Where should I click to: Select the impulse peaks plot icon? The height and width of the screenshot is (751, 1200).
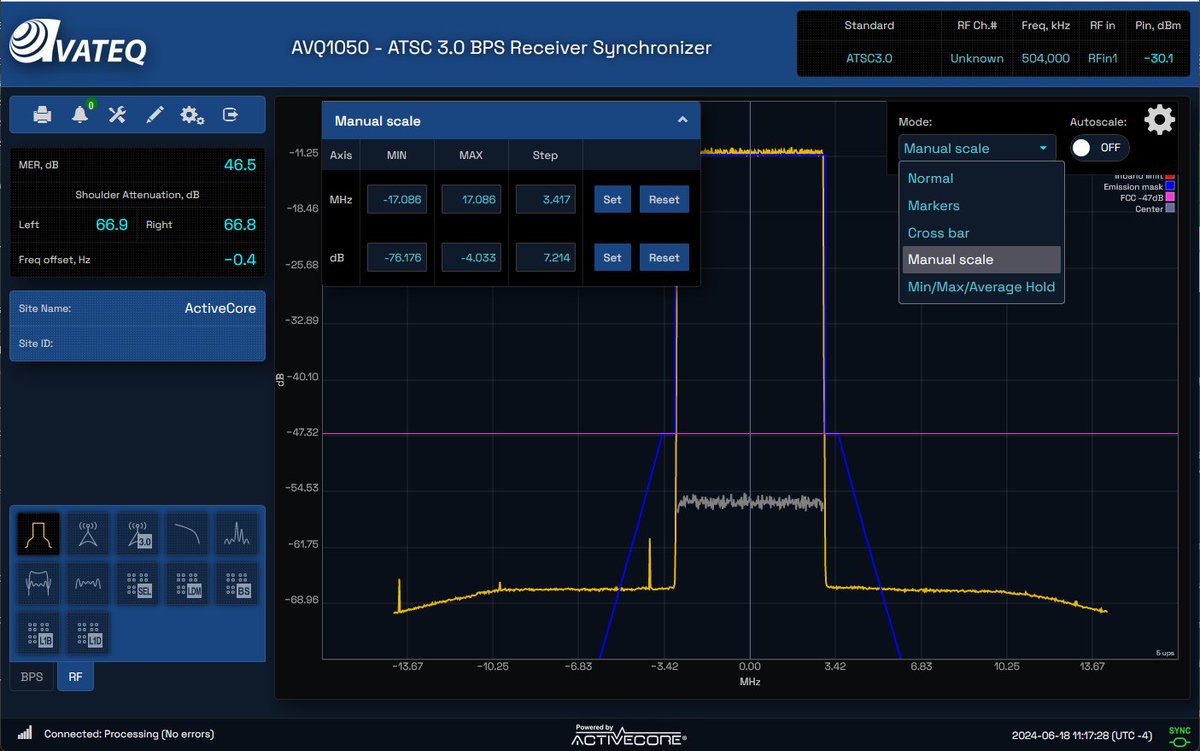(237, 534)
